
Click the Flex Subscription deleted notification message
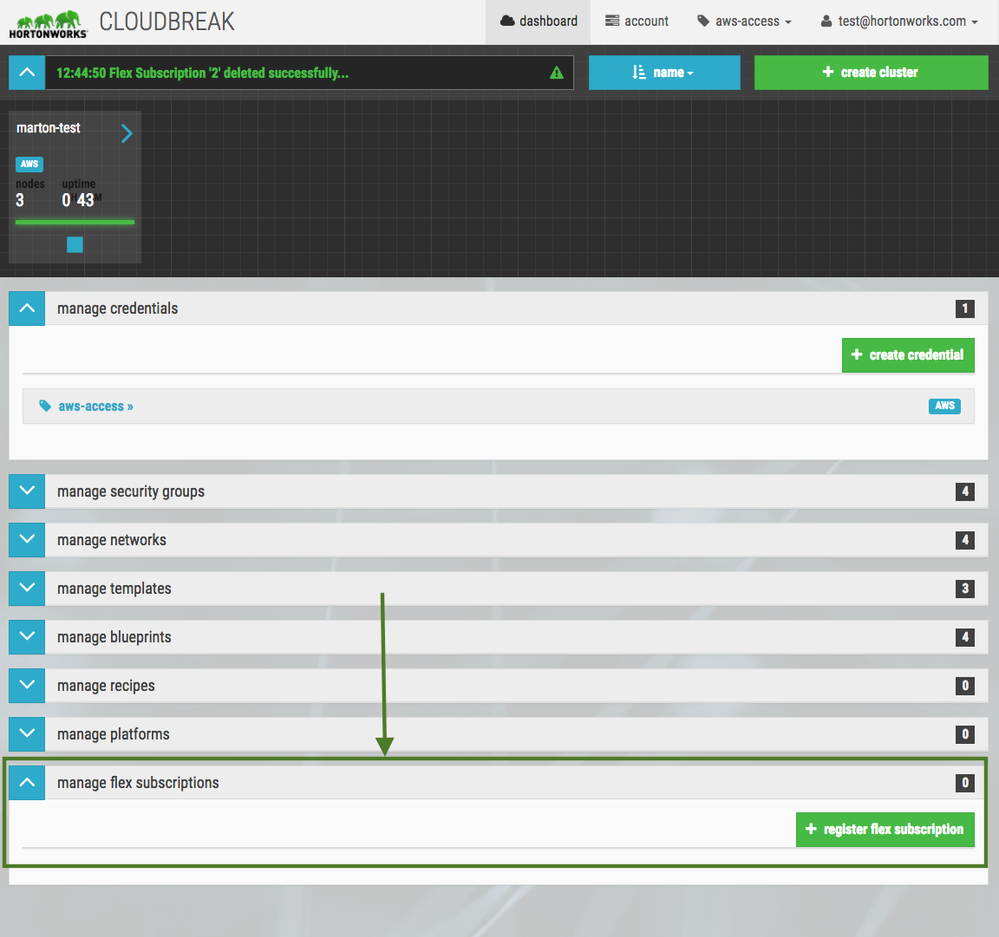[203, 73]
